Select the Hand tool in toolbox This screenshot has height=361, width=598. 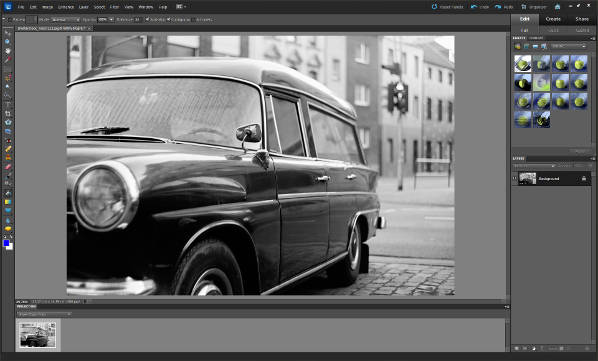point(7,51)
